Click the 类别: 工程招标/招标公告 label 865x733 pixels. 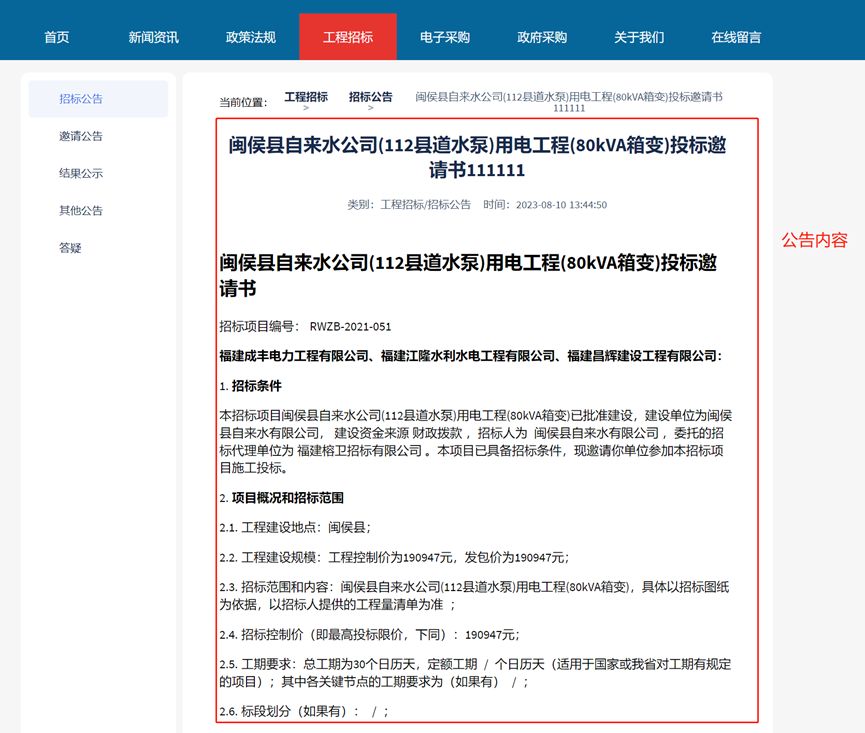click(409, 205)
